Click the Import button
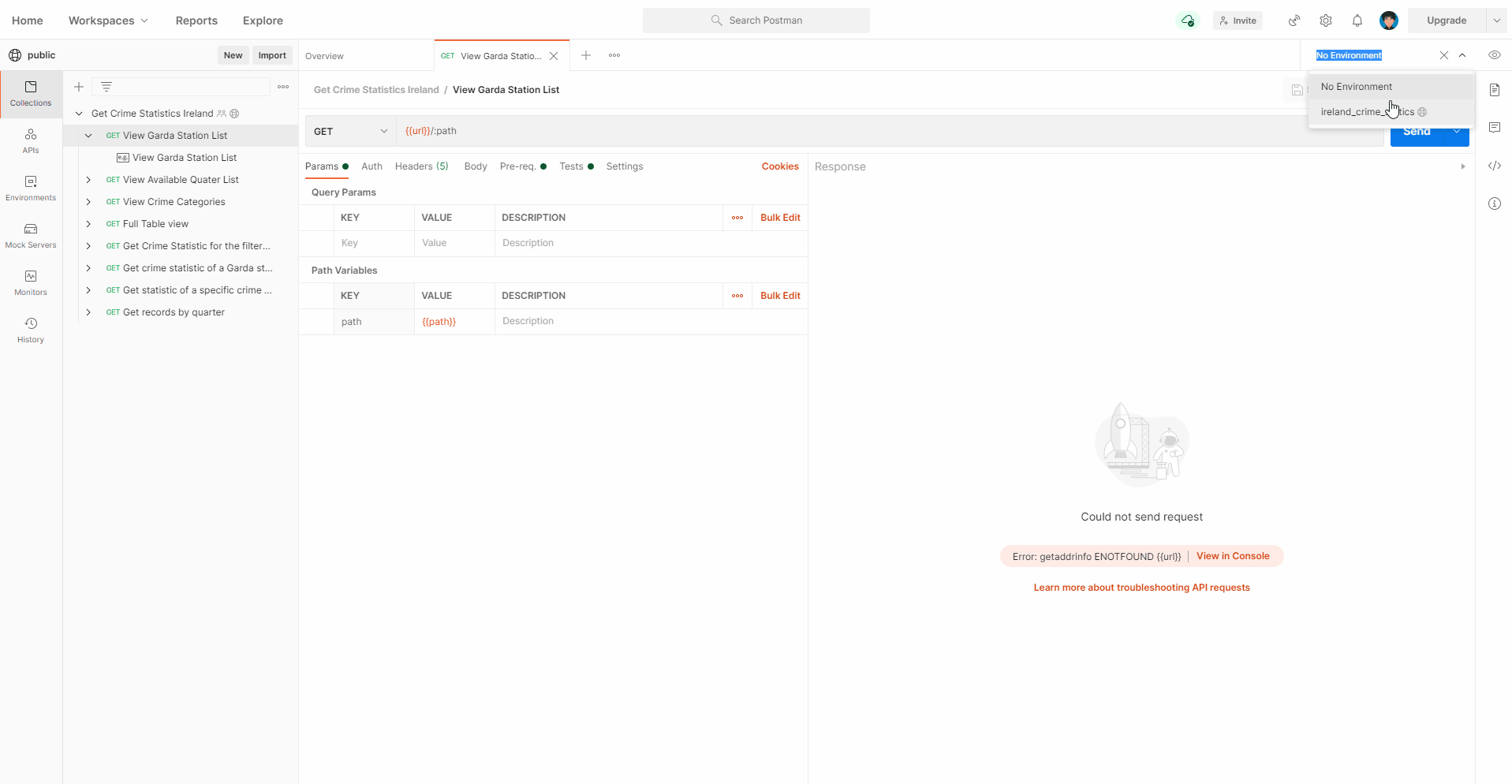Image resolution: width=1512 pixels, height=784 pixels. point(272,55)
